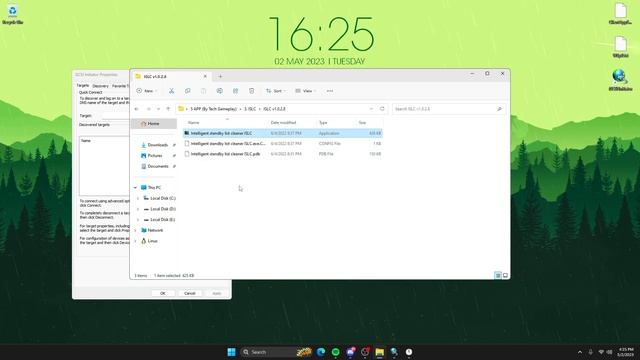640x360 pixels.
Task: Select the ISLC.exe.C... CONFIG file
Action: (282, 144)
